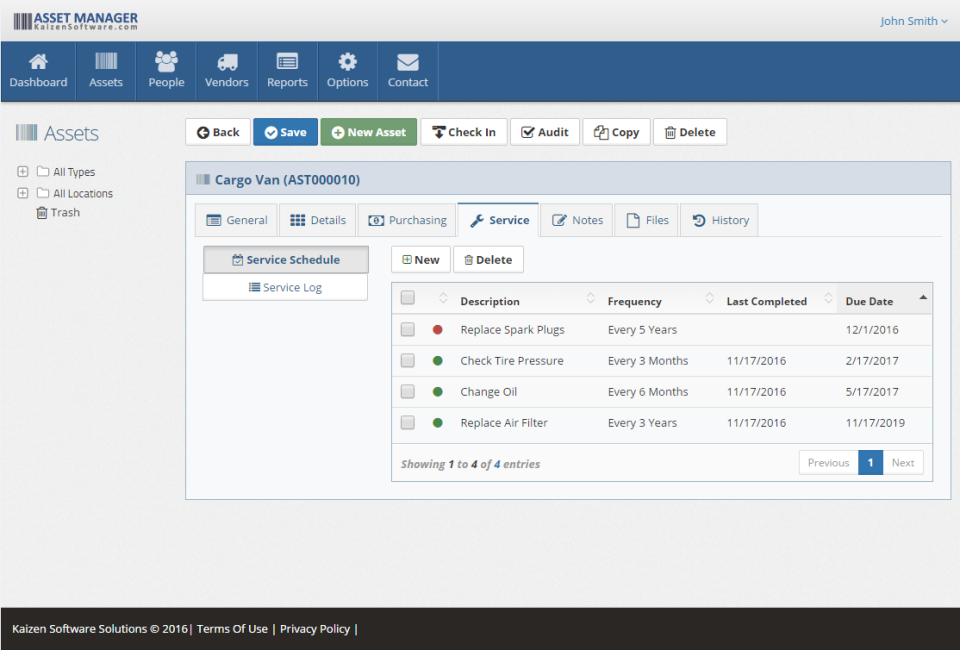This screenshot has height=650, width=960.
Task: Tick the select-all checkbox in table header
Action: tap(407, 297)
